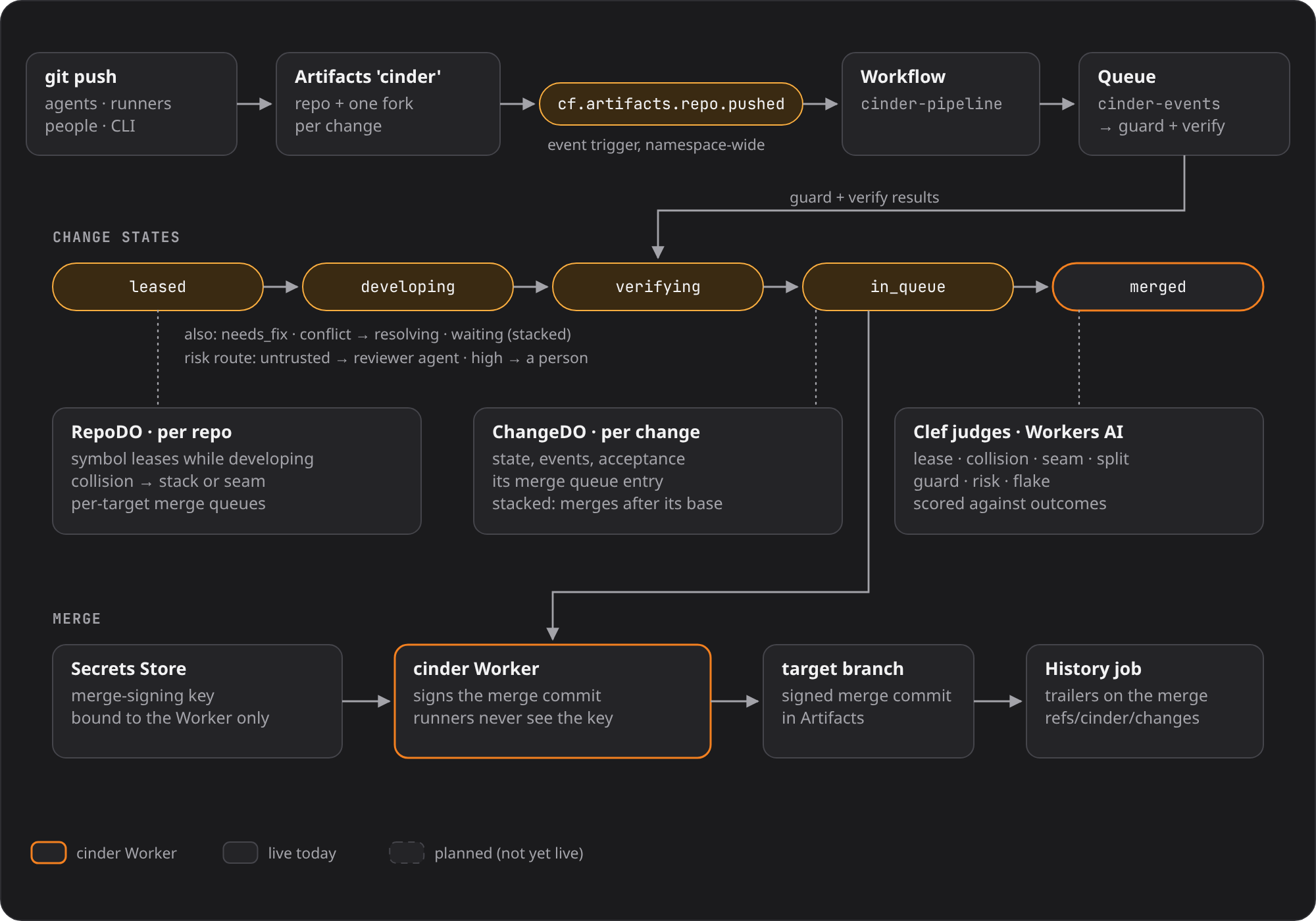Click 'repo + one fork' text
Image resolution: width=1316 pixels, height=921 pixels.
click(354, 104)
